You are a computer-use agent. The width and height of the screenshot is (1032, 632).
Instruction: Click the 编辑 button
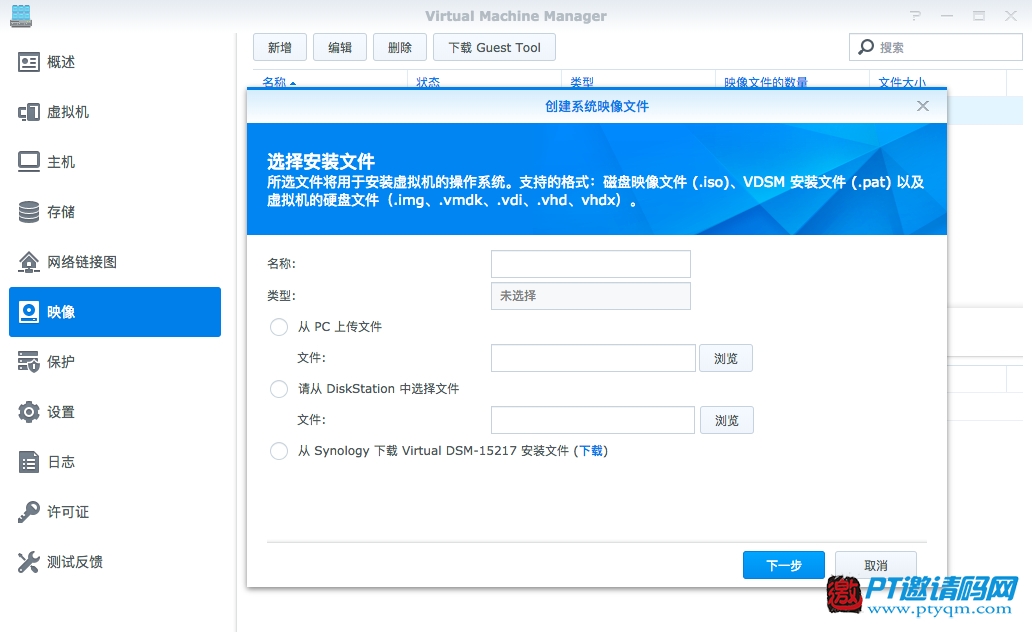tap(340, 47)
